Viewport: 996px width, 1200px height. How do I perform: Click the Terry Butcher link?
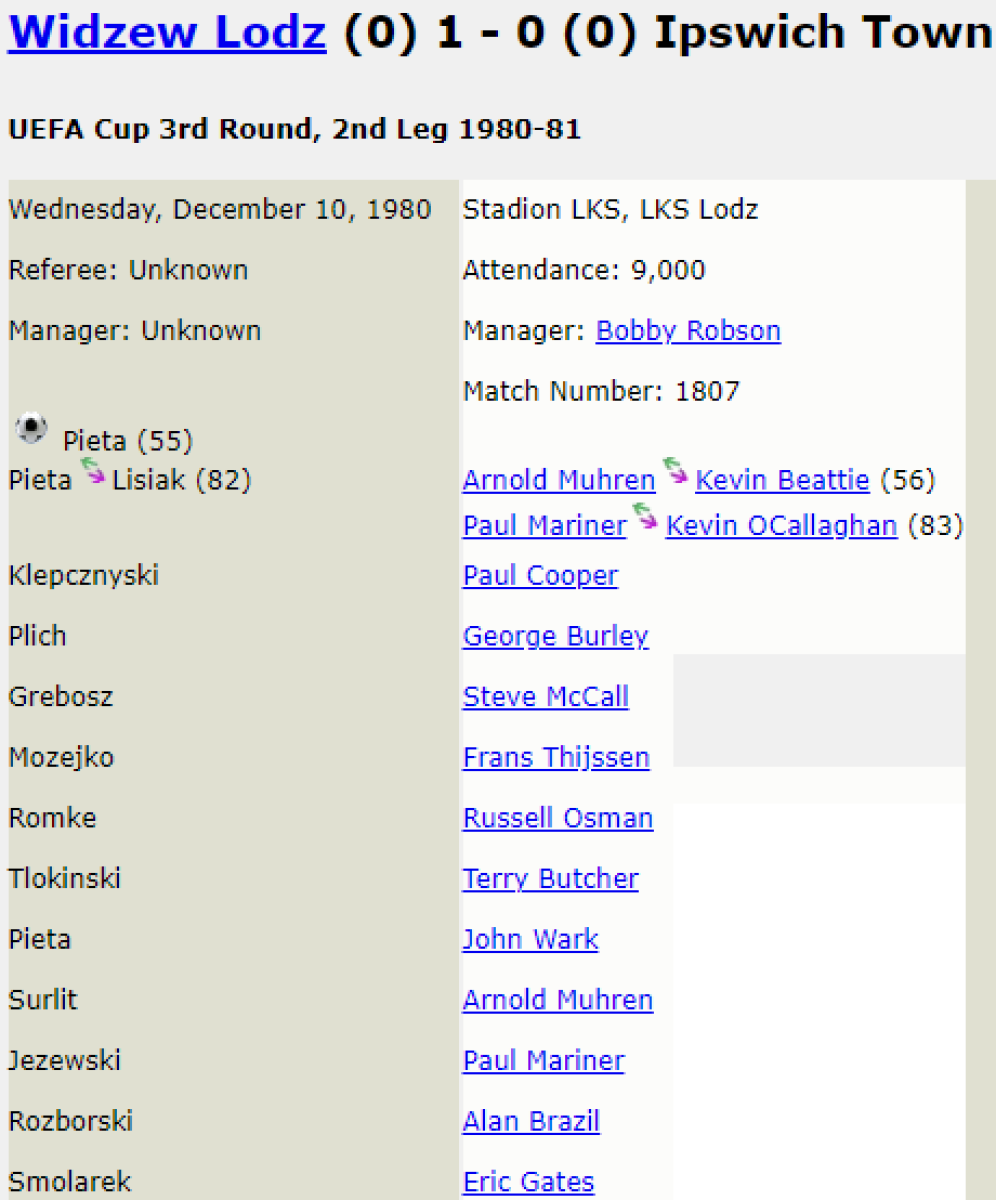click(550, 879)
